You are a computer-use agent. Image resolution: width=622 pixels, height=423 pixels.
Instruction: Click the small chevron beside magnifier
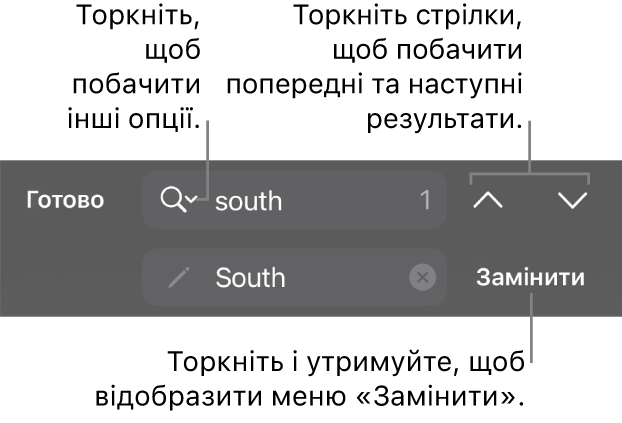click(192, 198)
